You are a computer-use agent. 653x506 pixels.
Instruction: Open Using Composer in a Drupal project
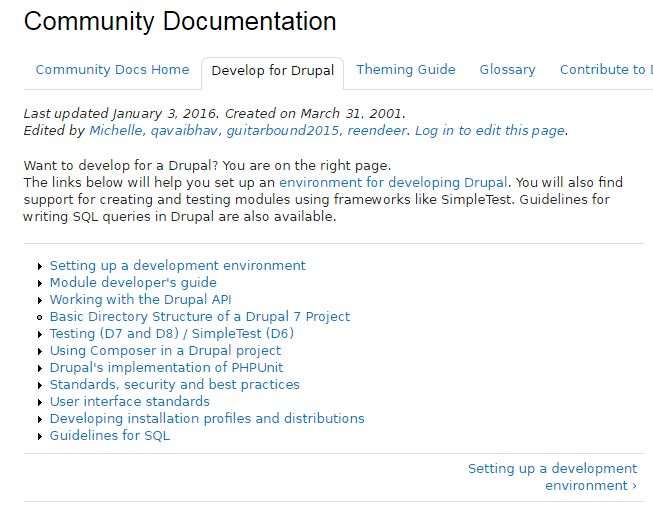165,351
